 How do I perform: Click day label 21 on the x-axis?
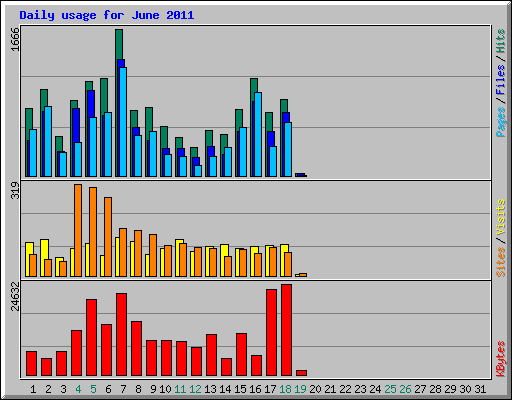pyautogui.click(x=330, y=389)
